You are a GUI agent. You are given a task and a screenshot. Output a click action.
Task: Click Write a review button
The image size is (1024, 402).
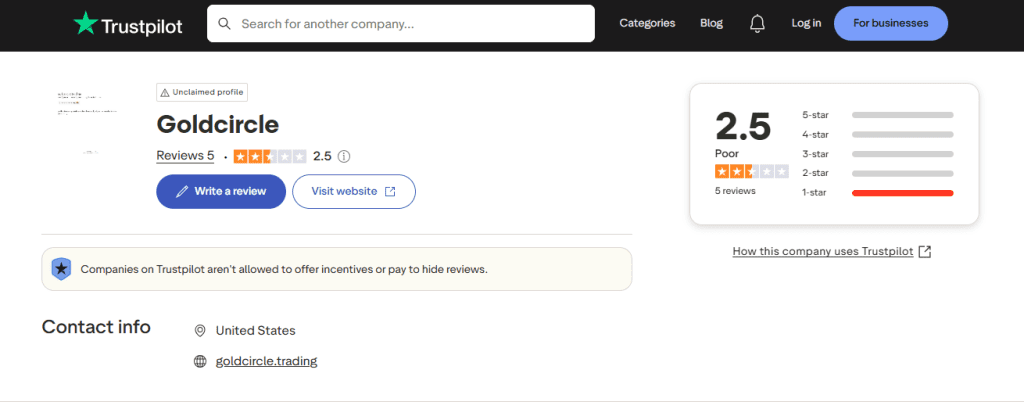pyautogui.click(x=221, y=192)
